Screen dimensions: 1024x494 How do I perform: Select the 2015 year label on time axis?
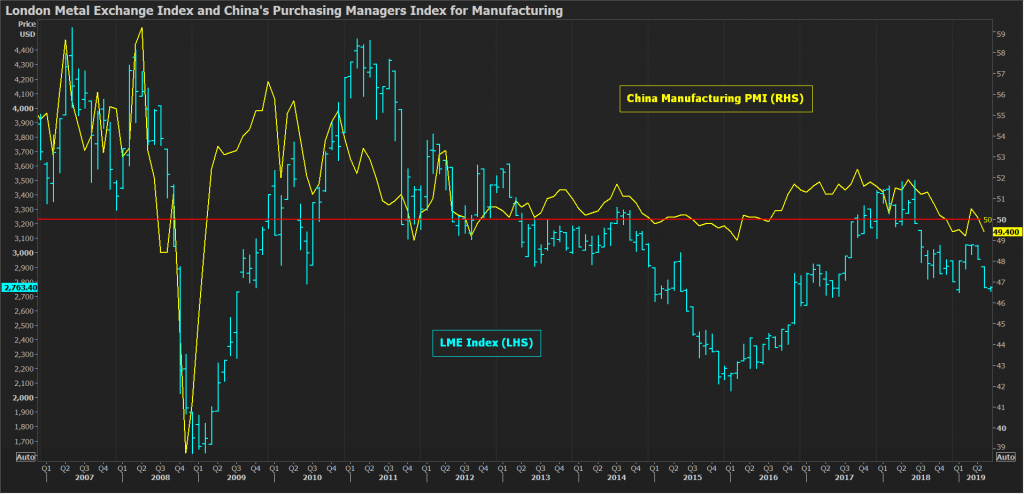[691, 478]
